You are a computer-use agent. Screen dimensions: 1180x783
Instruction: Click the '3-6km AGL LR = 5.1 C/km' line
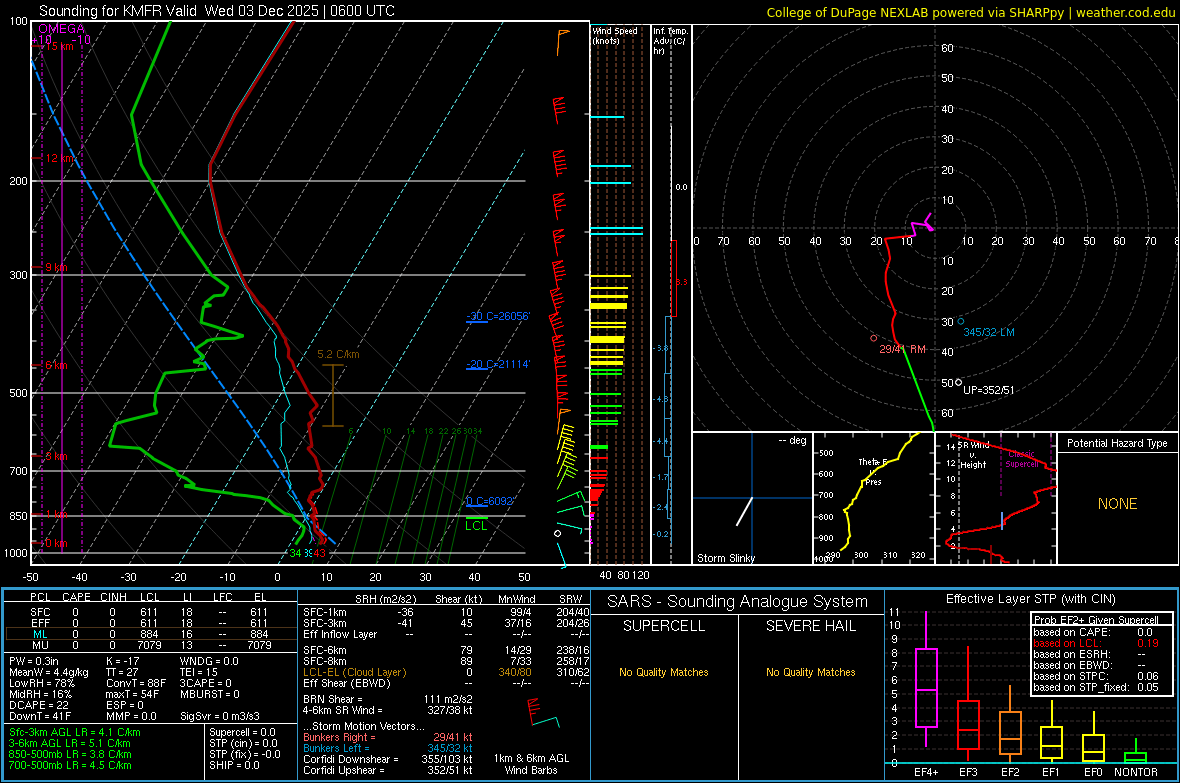click(x=70, y=743)
